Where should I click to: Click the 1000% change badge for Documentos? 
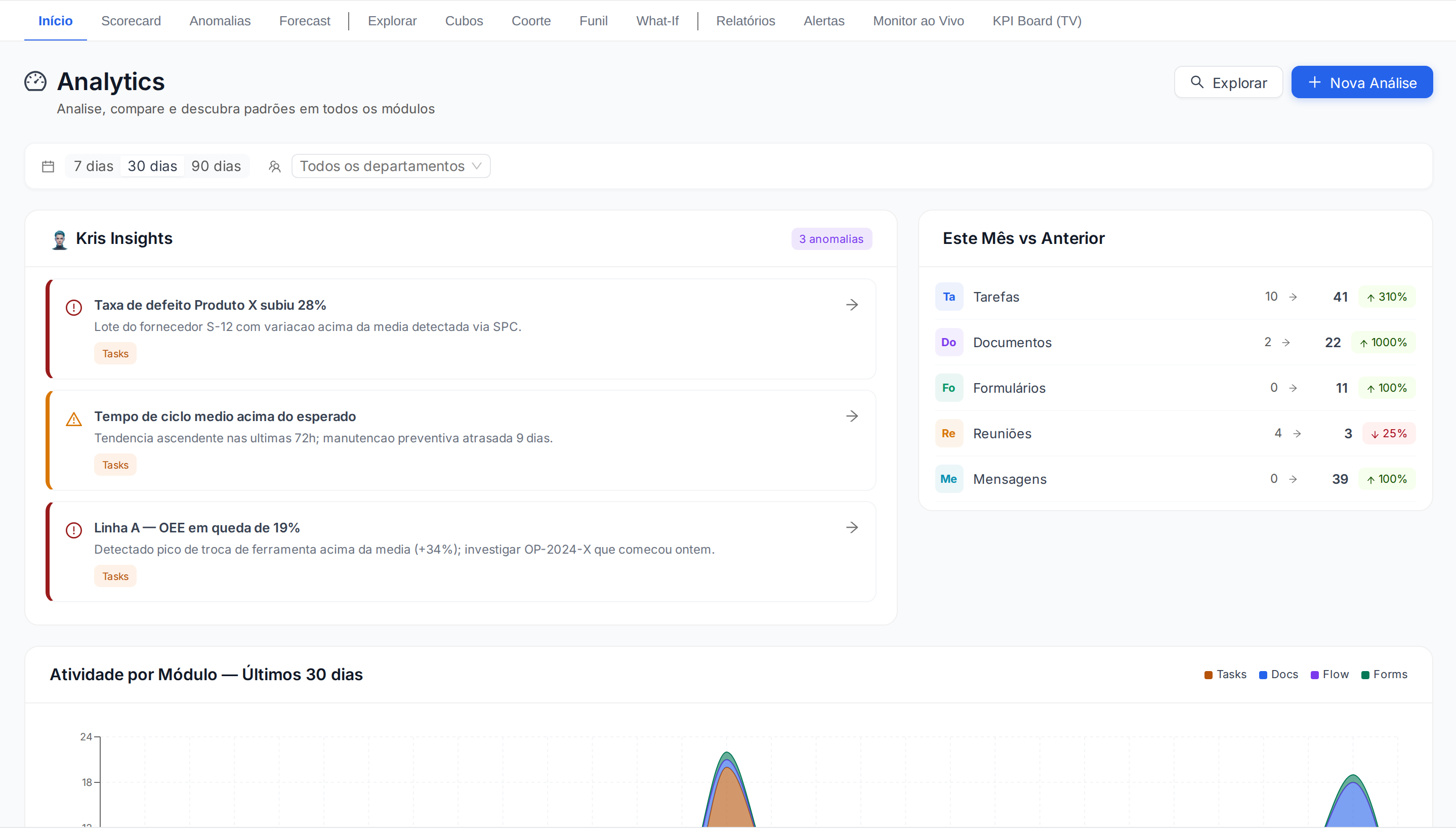coord(1384,343)
